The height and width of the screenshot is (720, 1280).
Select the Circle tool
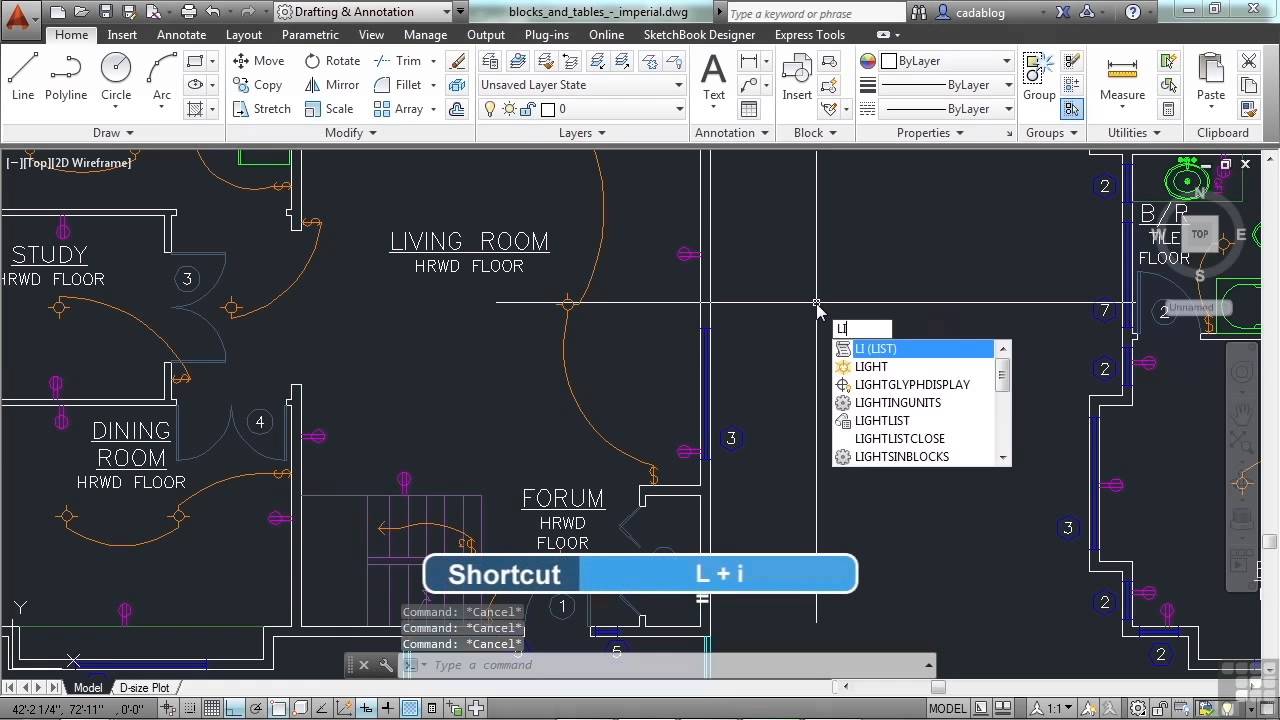coord(116,77)
